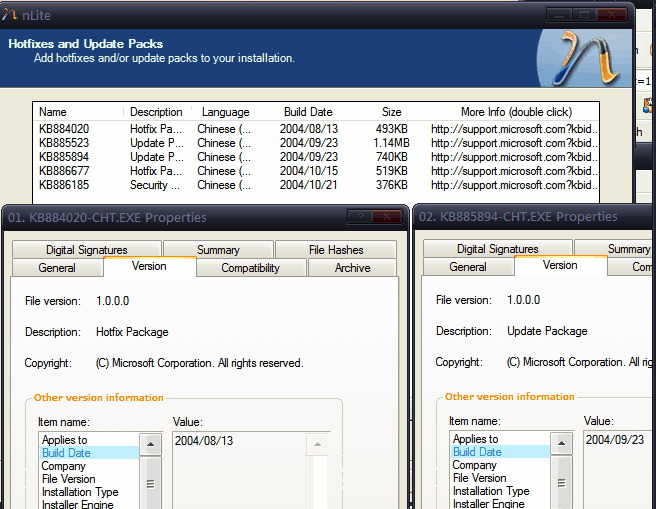This screenshot has width=656, height=509.
Task: Select 'Installer Engine' item in KB885894 Properties
Action: coord(500,503)
